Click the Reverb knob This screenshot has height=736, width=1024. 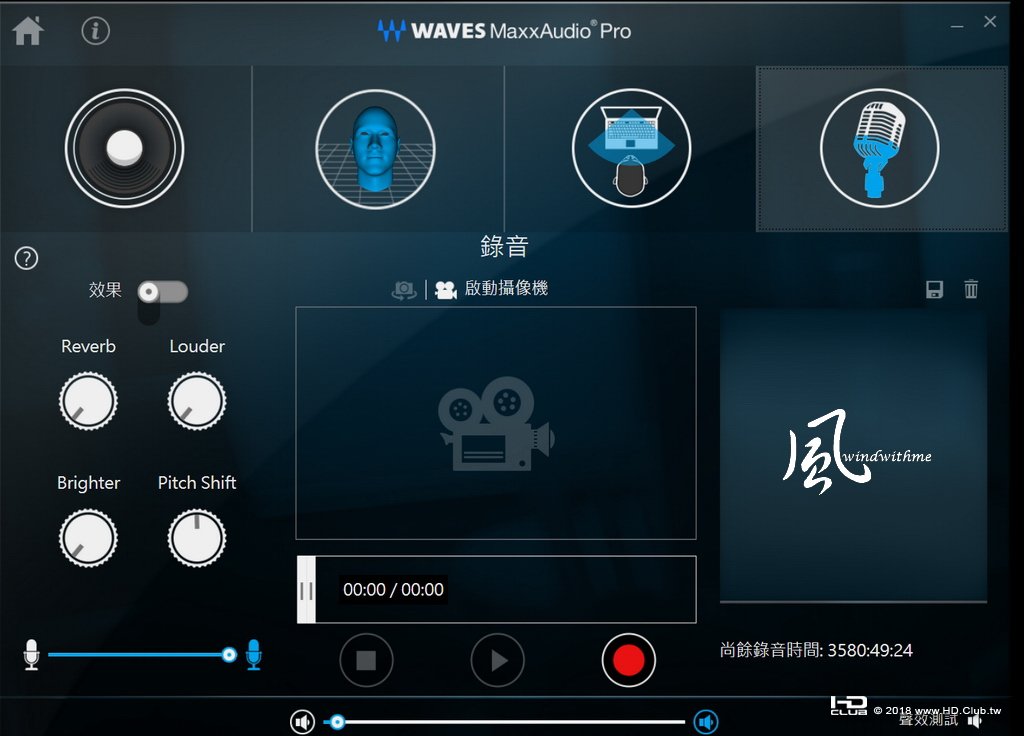pyautogui.click(x=88, y=401)
